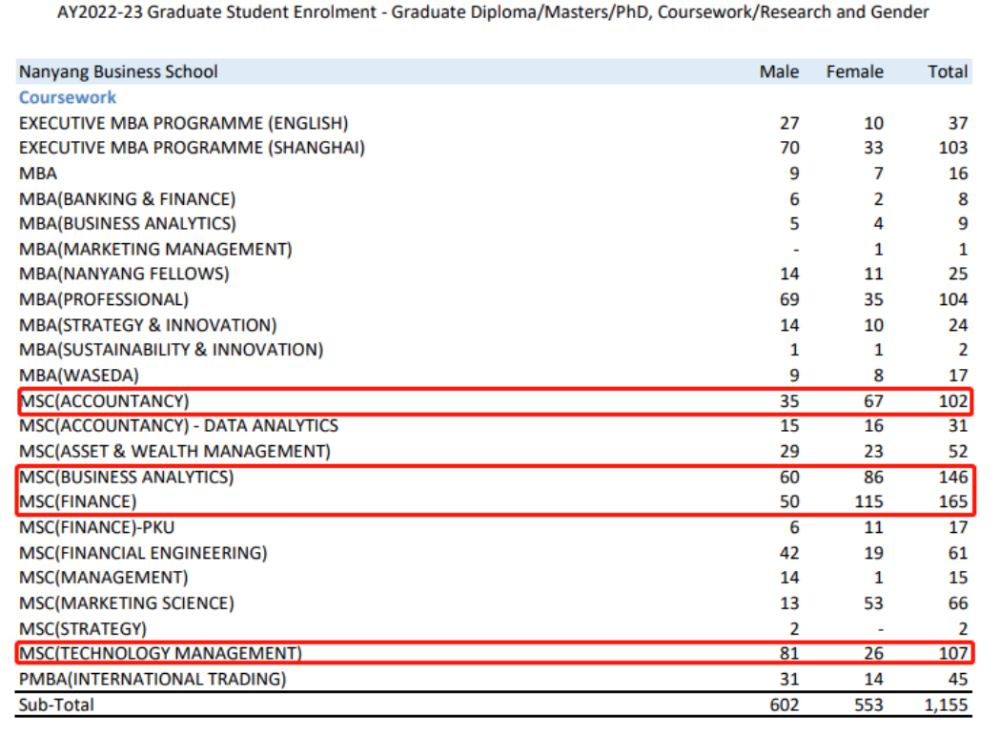Select EXECUTIVE MBA PROGRAMME (SHANGHAI) row label
1000x732 pixels.
(x=191, y=148)
